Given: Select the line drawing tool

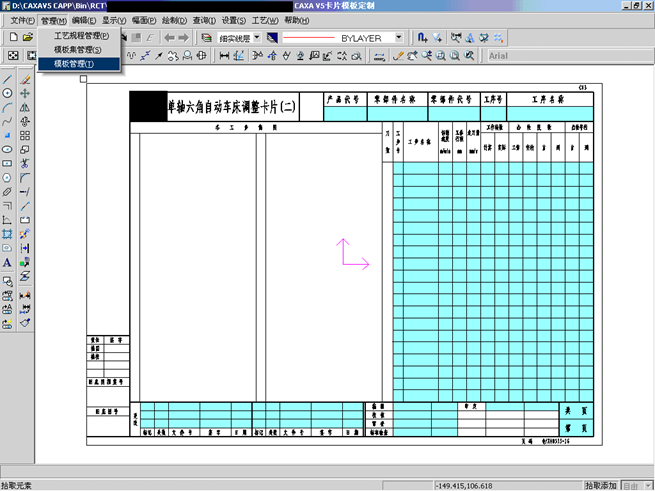Looking at the screenshot, I should point(8,78).
